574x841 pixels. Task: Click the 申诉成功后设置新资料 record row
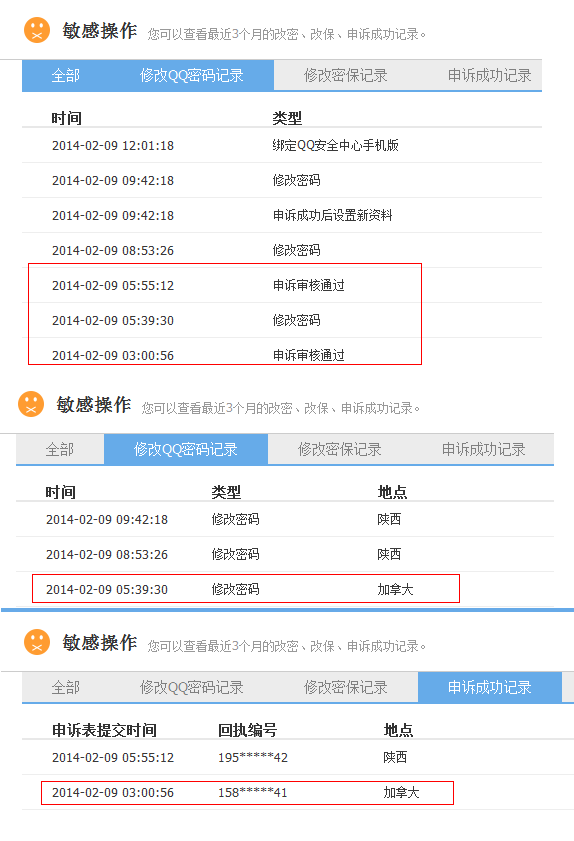(282, 216)
